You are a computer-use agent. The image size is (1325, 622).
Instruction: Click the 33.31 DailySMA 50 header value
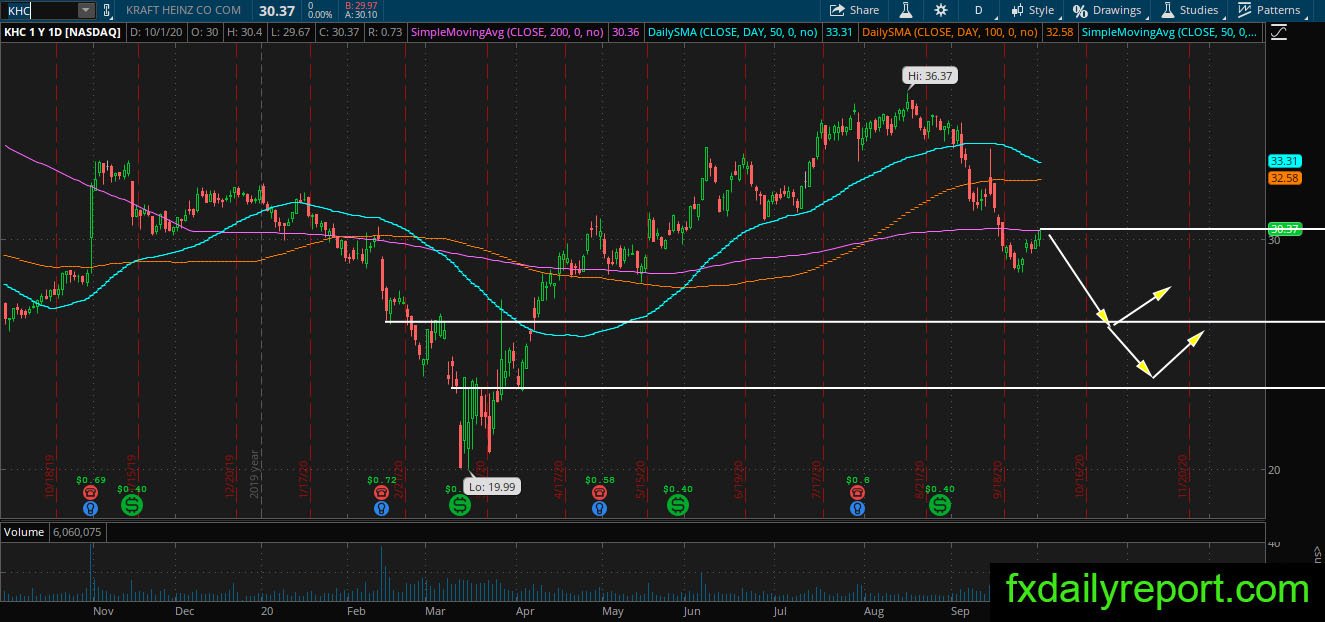point(840,32)
